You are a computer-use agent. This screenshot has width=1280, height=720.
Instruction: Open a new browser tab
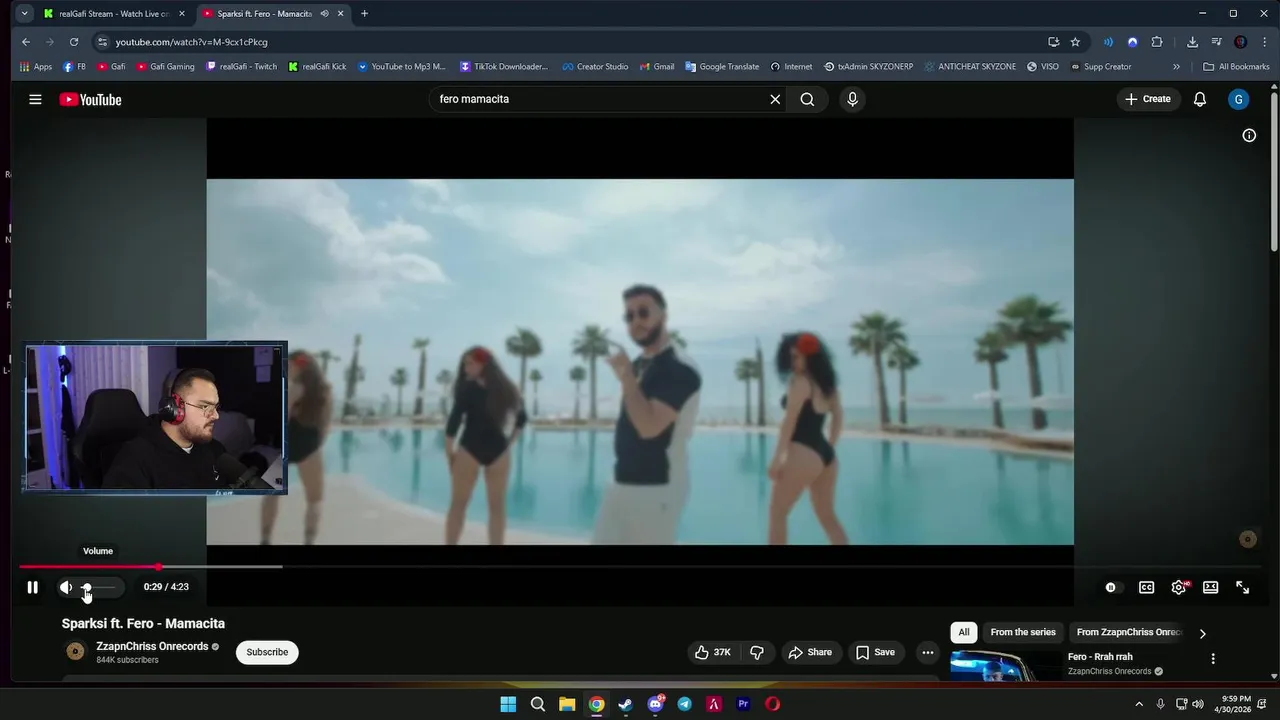364,14
